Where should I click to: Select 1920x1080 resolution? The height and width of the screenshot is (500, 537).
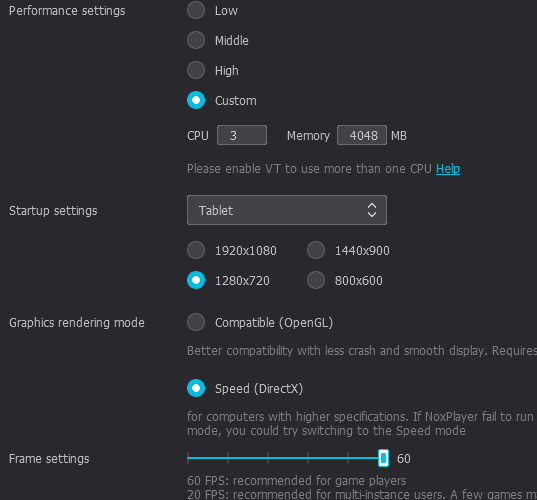pos(196,250)
